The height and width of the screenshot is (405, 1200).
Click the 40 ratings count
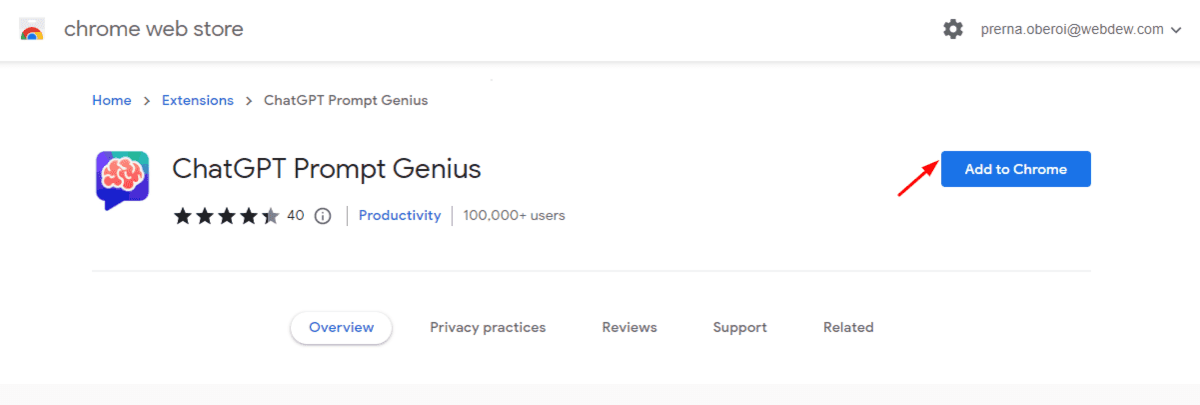[295, 215]
